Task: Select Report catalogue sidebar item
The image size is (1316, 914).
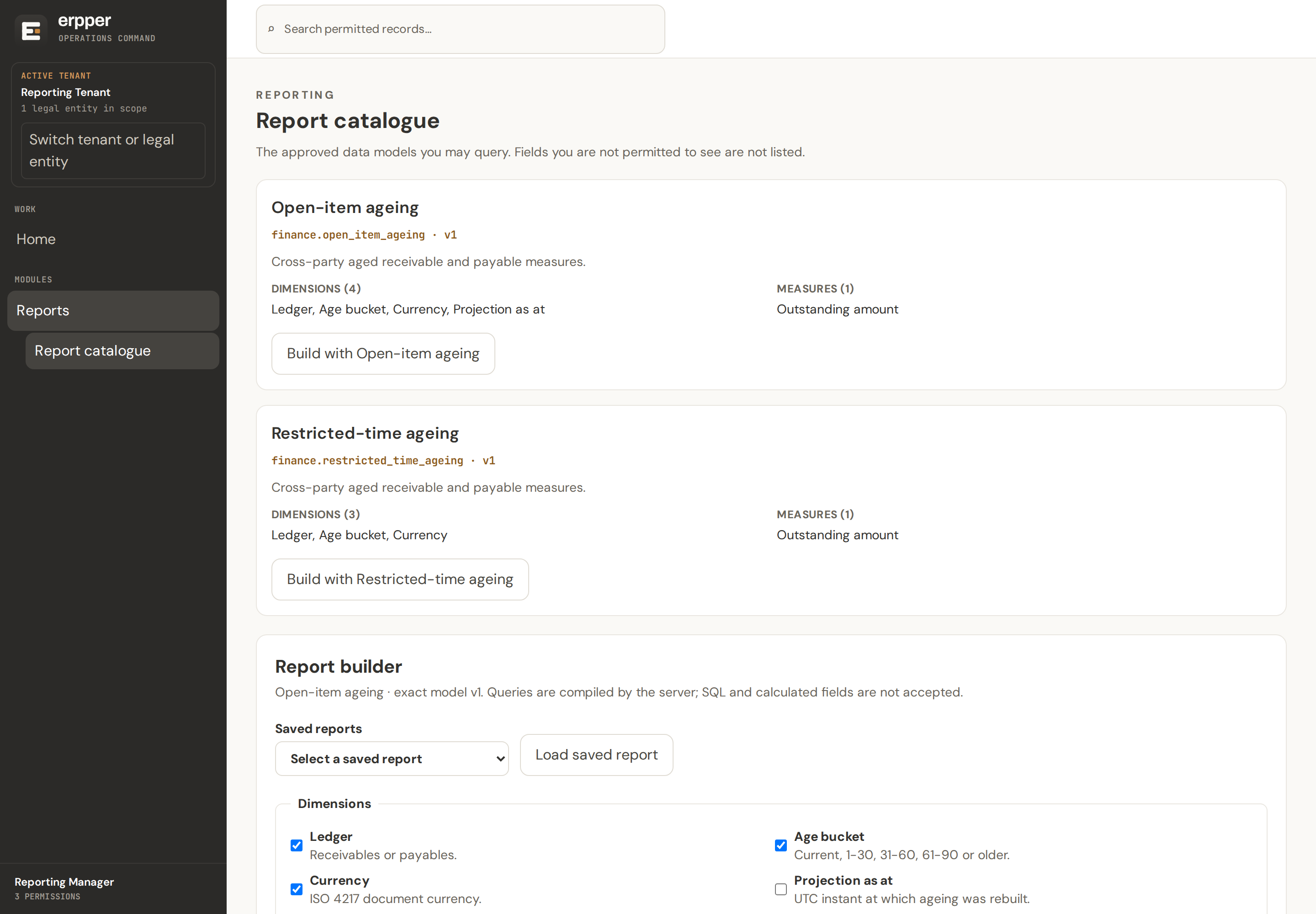Action: [122, 351]
